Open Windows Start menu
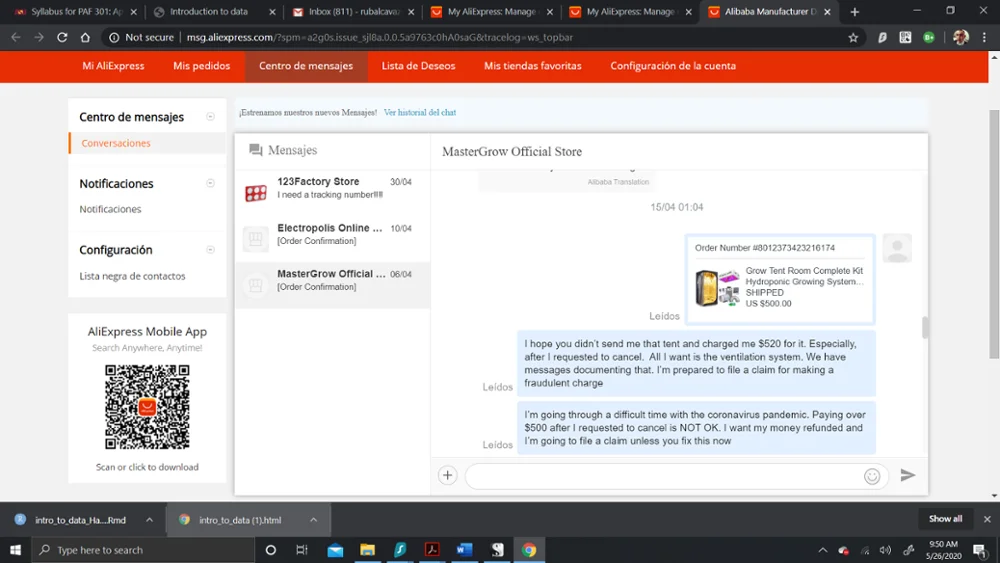 15,550
